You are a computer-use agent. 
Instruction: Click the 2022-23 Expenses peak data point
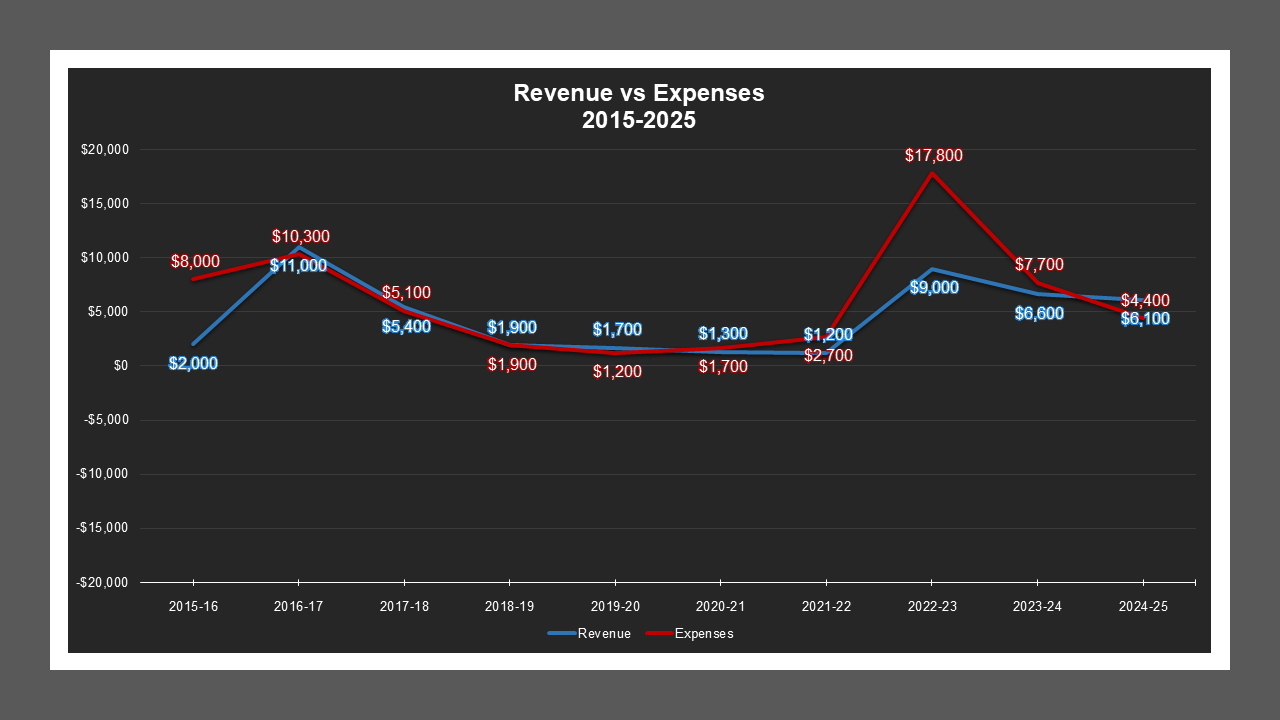pyautogui.click(x=930, y=173)
